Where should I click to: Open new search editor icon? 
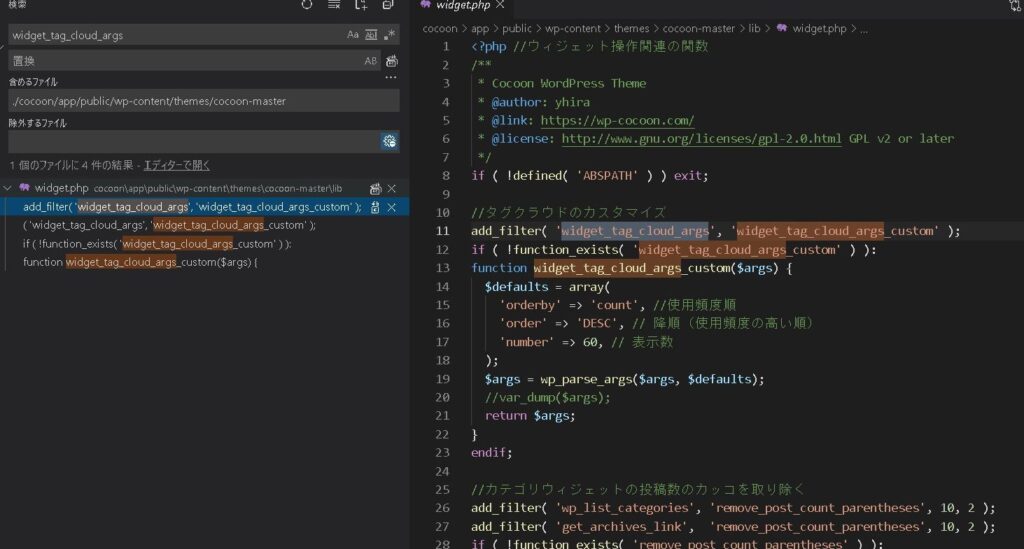pyautogui.click(x=361, y=5)
